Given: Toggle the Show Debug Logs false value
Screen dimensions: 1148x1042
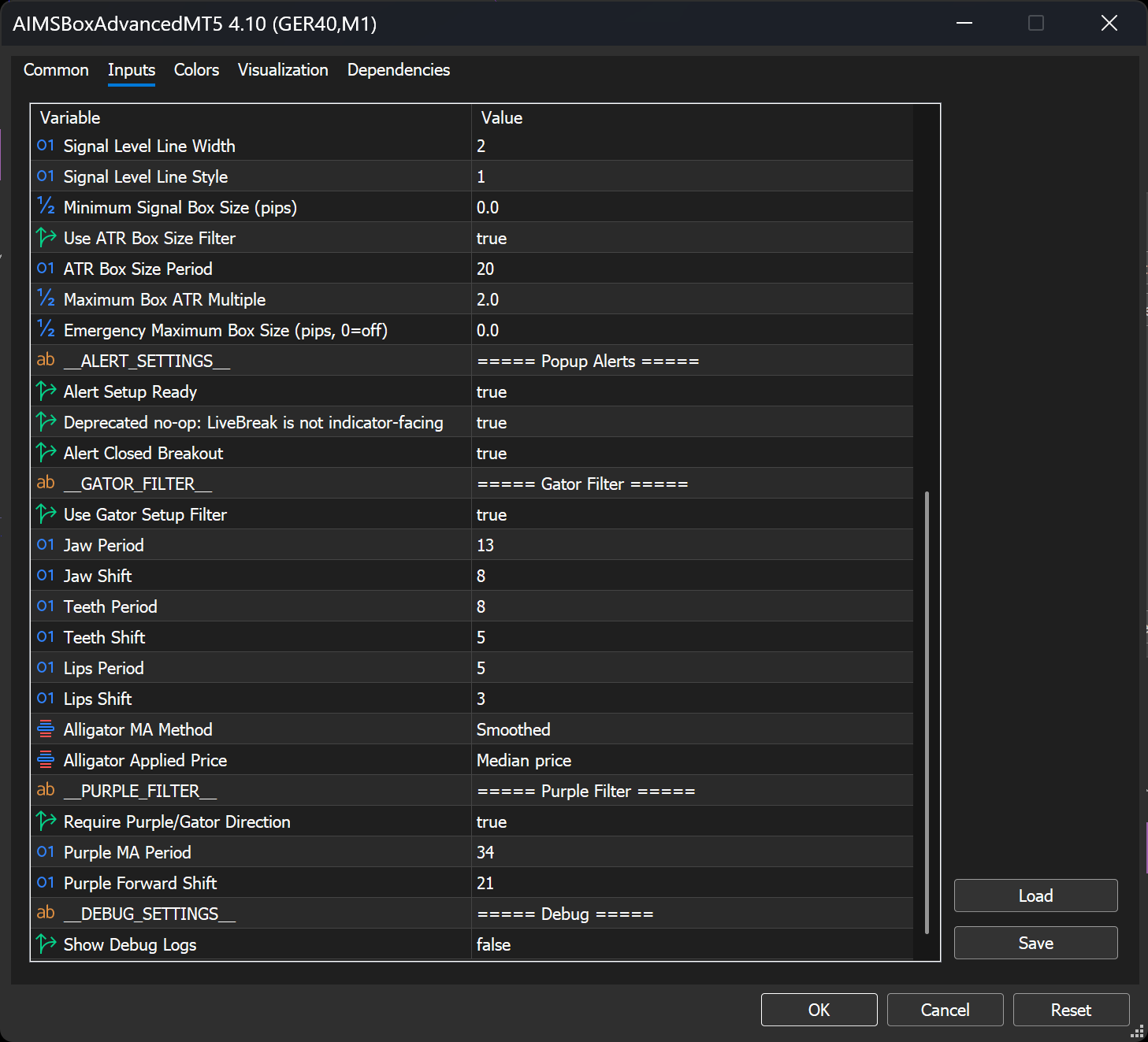Looking at the screenshot, I should [692, 944].
